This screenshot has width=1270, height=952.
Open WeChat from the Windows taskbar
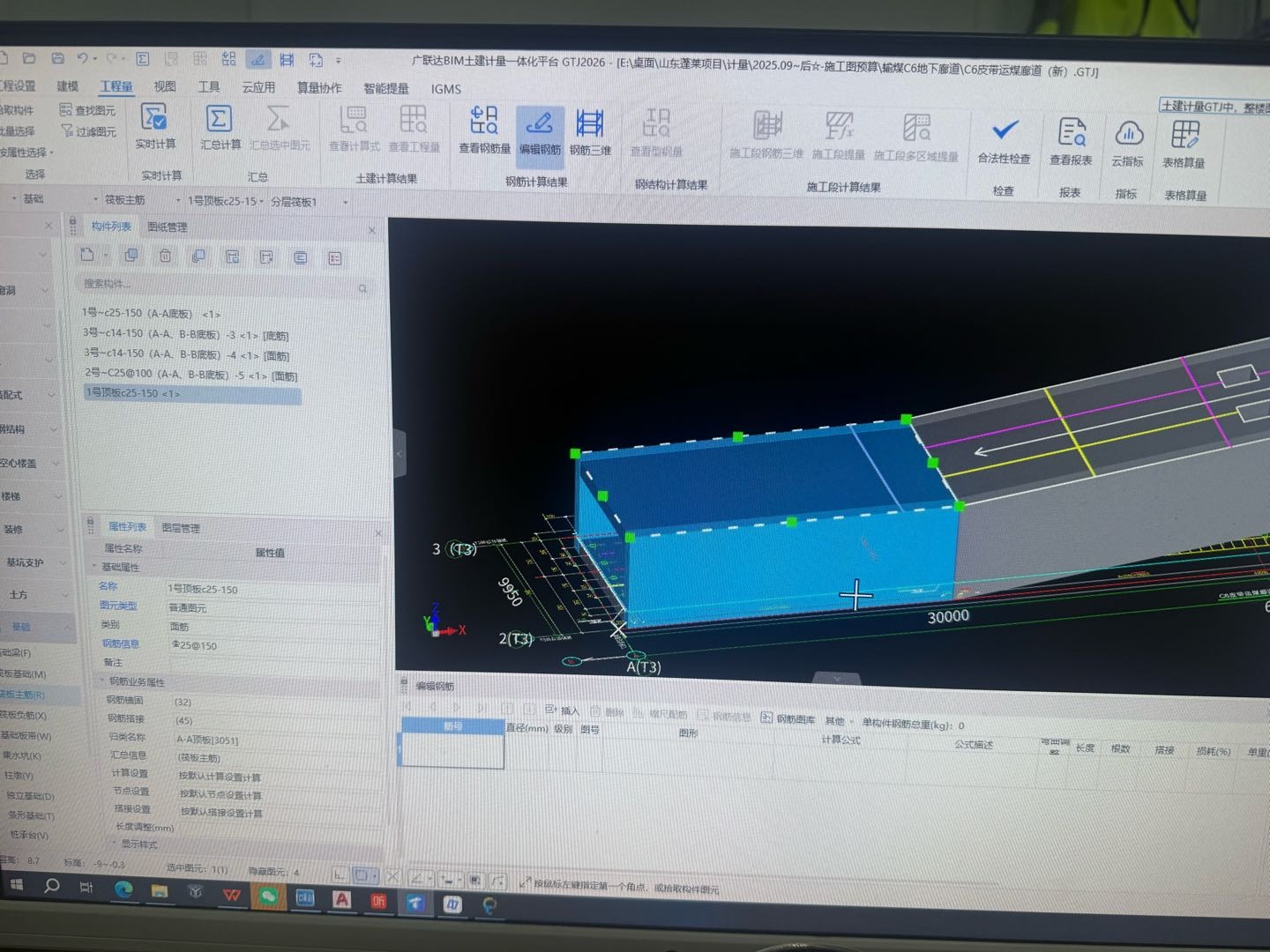pyautogui.click(x=268, y=896)
